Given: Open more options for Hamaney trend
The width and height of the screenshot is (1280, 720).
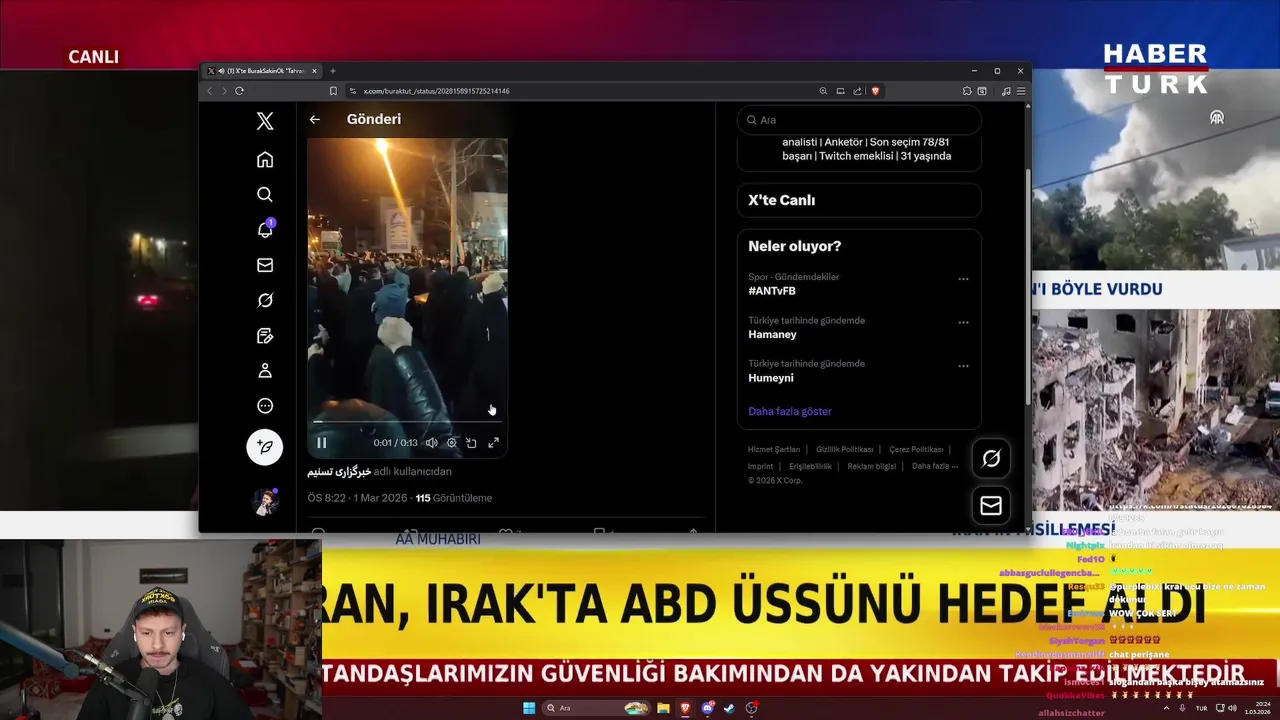Looking at the screenshot, I should (x=963, y=323).
